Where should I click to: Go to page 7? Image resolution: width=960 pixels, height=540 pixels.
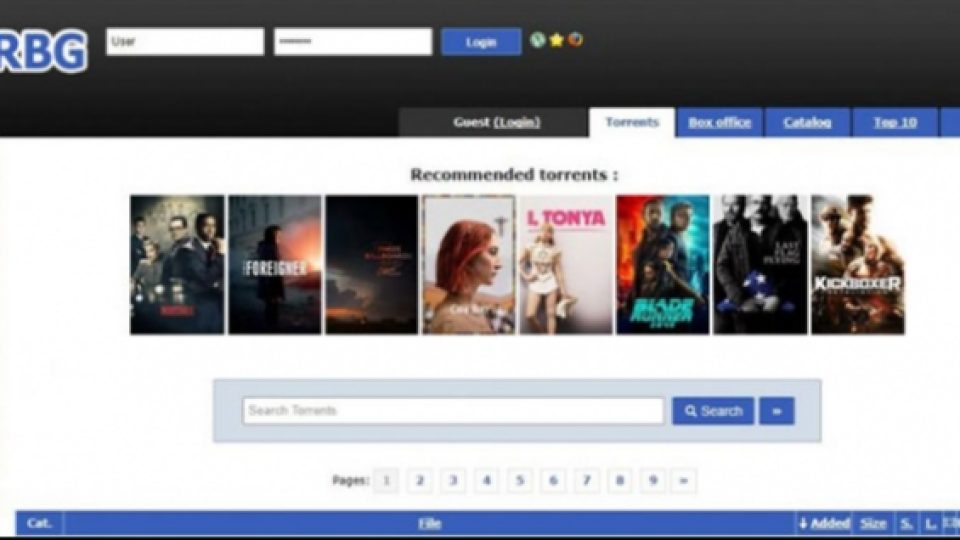click(586, 481)
